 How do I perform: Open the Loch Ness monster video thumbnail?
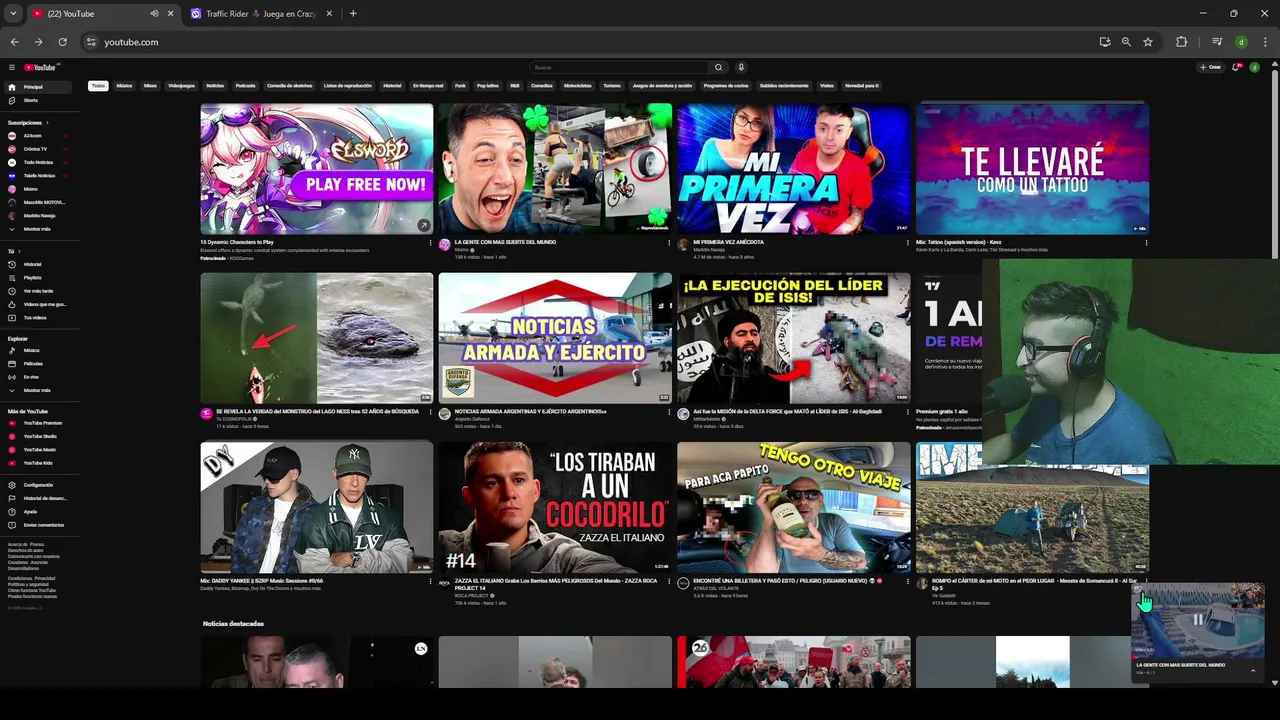[x=317, y=338]
